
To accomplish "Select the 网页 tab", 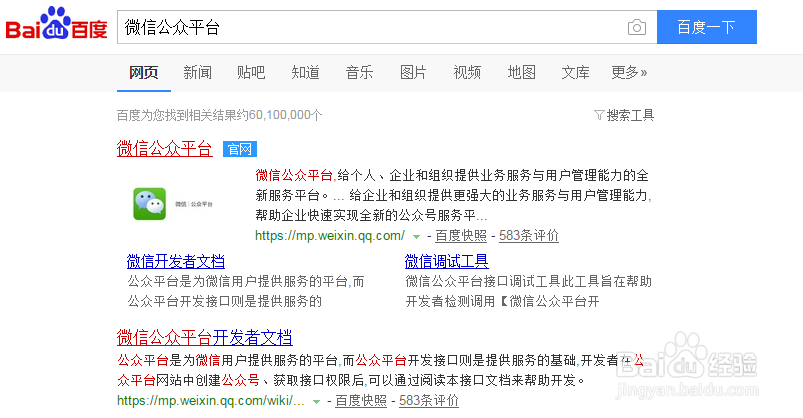I will pos(143,73).
